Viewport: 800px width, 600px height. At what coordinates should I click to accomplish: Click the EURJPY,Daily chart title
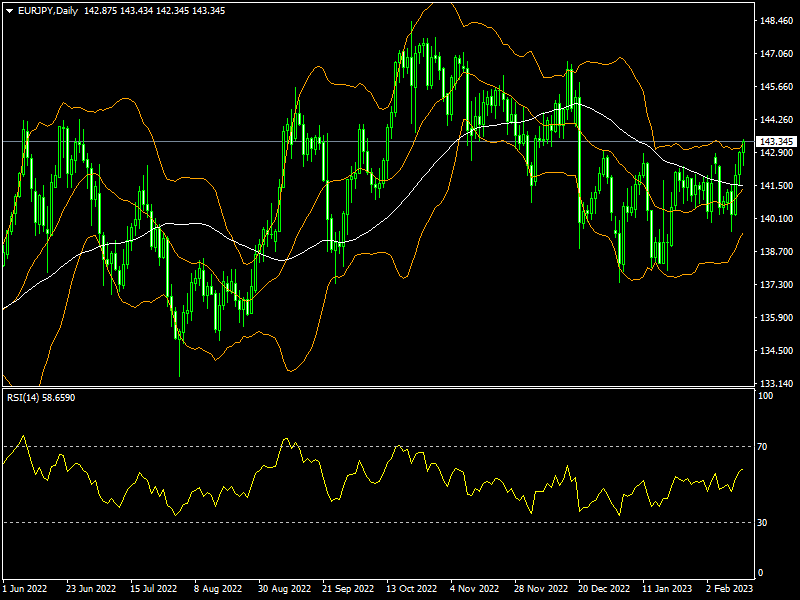click(x=48, y=11)
